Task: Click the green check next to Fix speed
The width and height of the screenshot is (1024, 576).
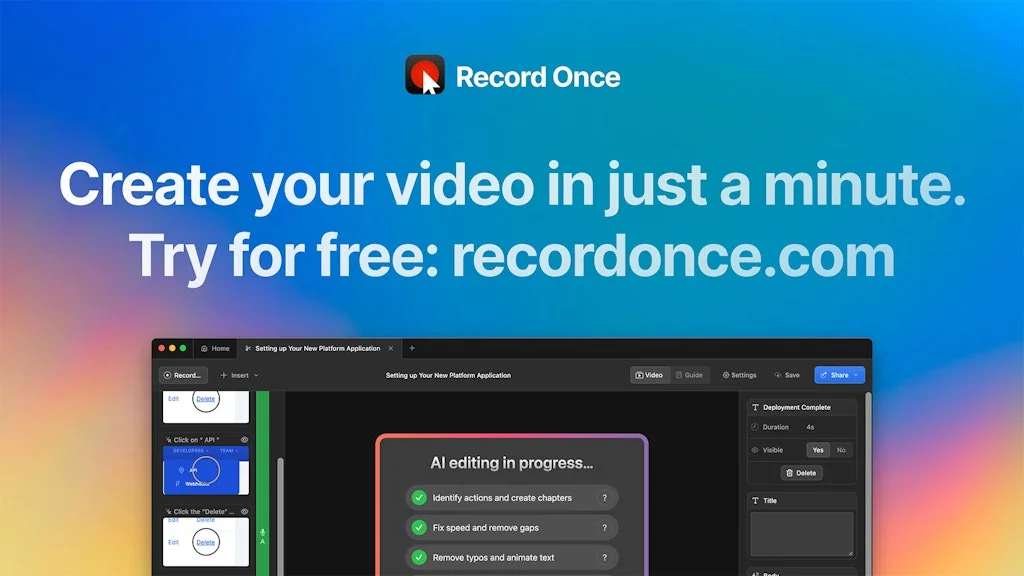Action: coord(419,528)
